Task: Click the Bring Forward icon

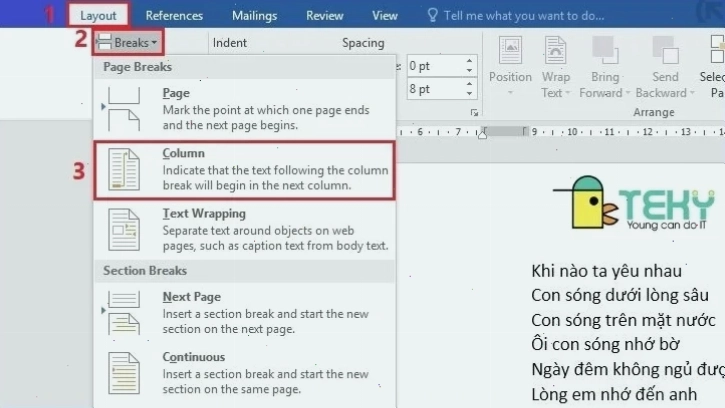Action: [x=605, y=50]
